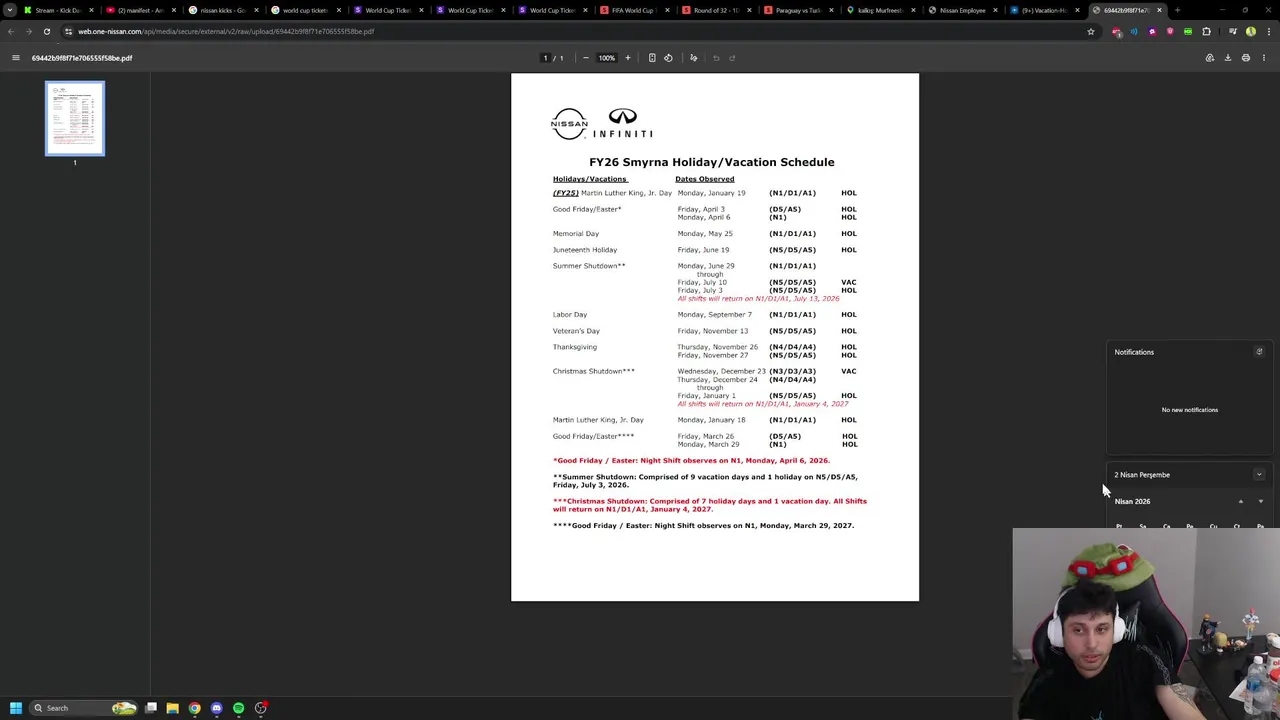The height and width of the screenshot is (720, 1280).
Task: Open the Windows Start menu
Action: (x=15, y=708)
